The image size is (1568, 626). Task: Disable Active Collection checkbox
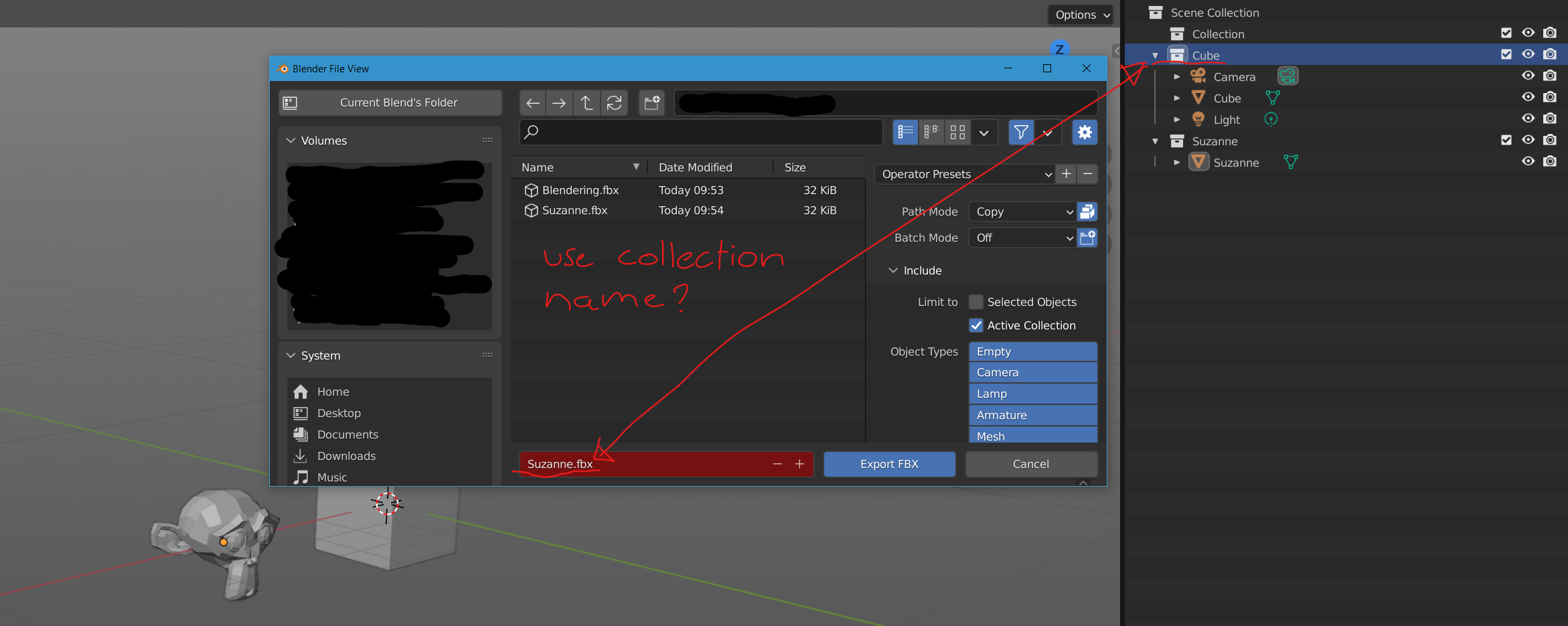click(976, 325)
